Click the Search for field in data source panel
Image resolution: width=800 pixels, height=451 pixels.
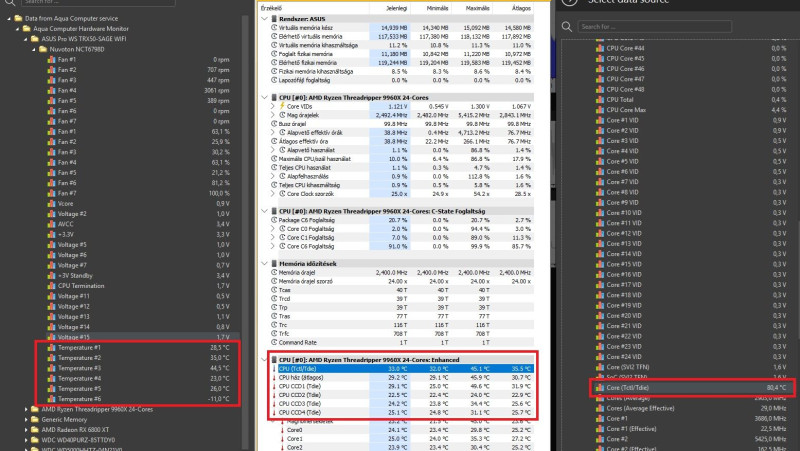655,27
